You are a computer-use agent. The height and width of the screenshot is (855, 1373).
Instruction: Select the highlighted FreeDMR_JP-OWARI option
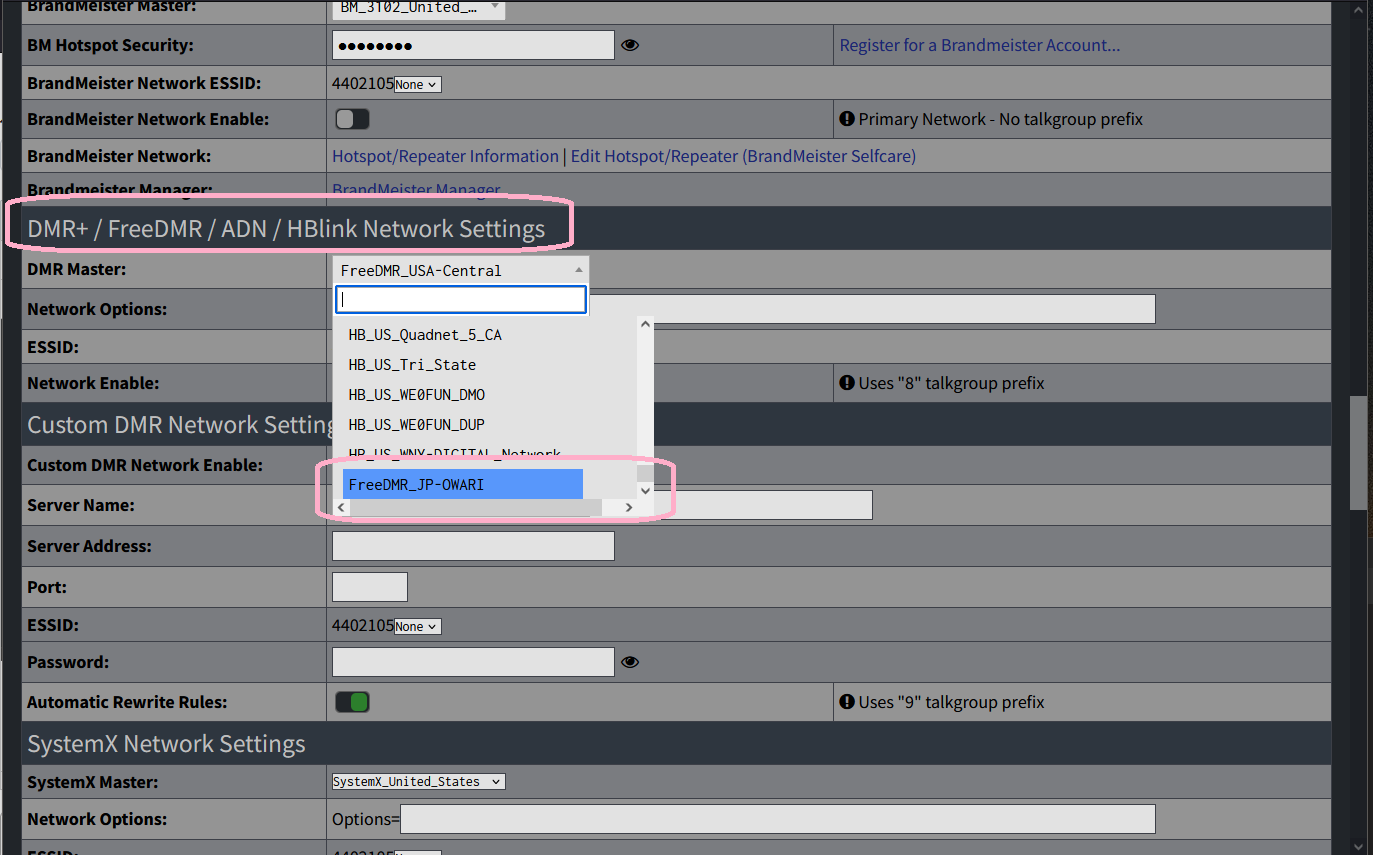tap(463, 484)
